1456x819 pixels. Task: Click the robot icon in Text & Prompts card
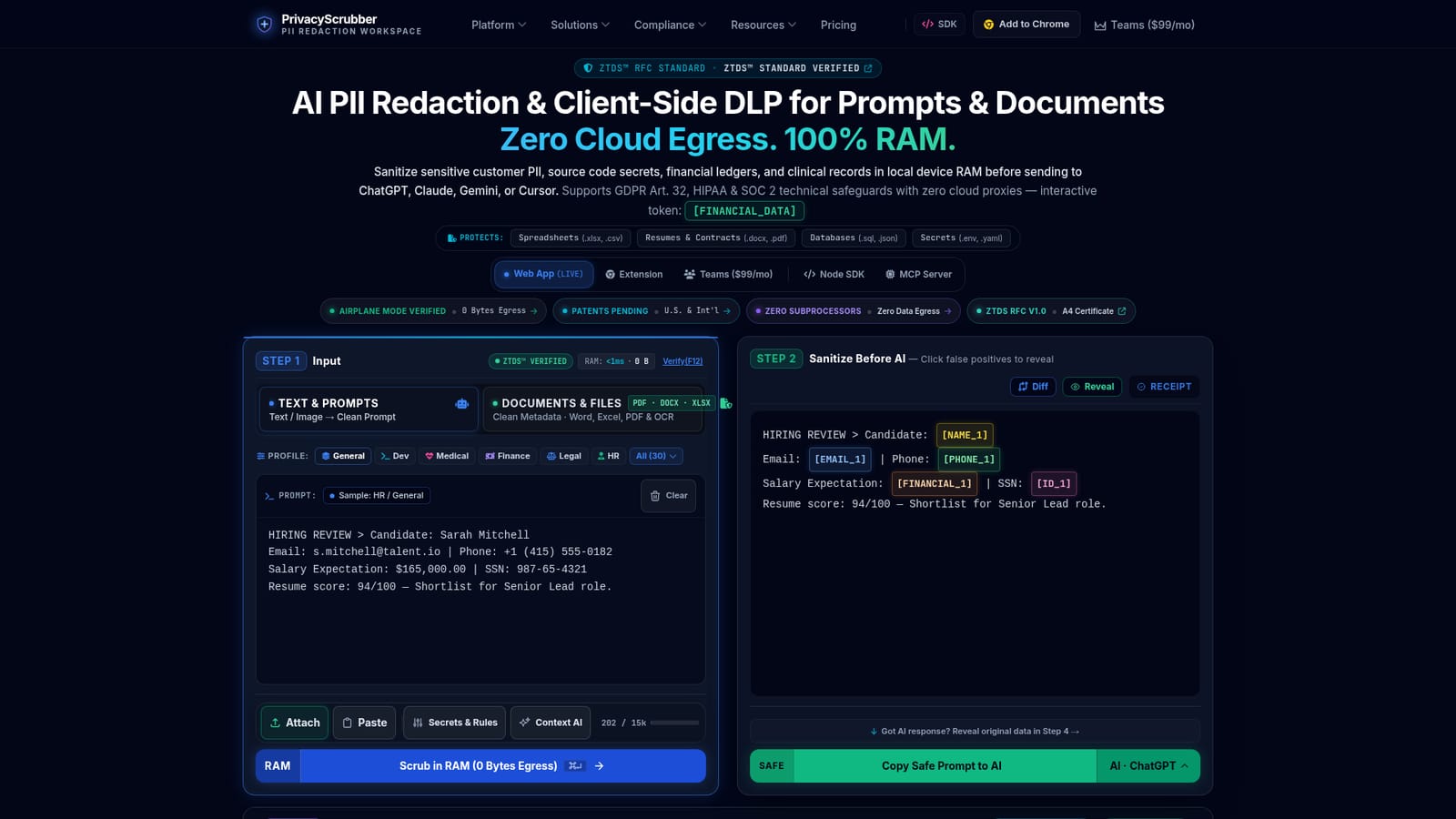[x=461, y=403]
